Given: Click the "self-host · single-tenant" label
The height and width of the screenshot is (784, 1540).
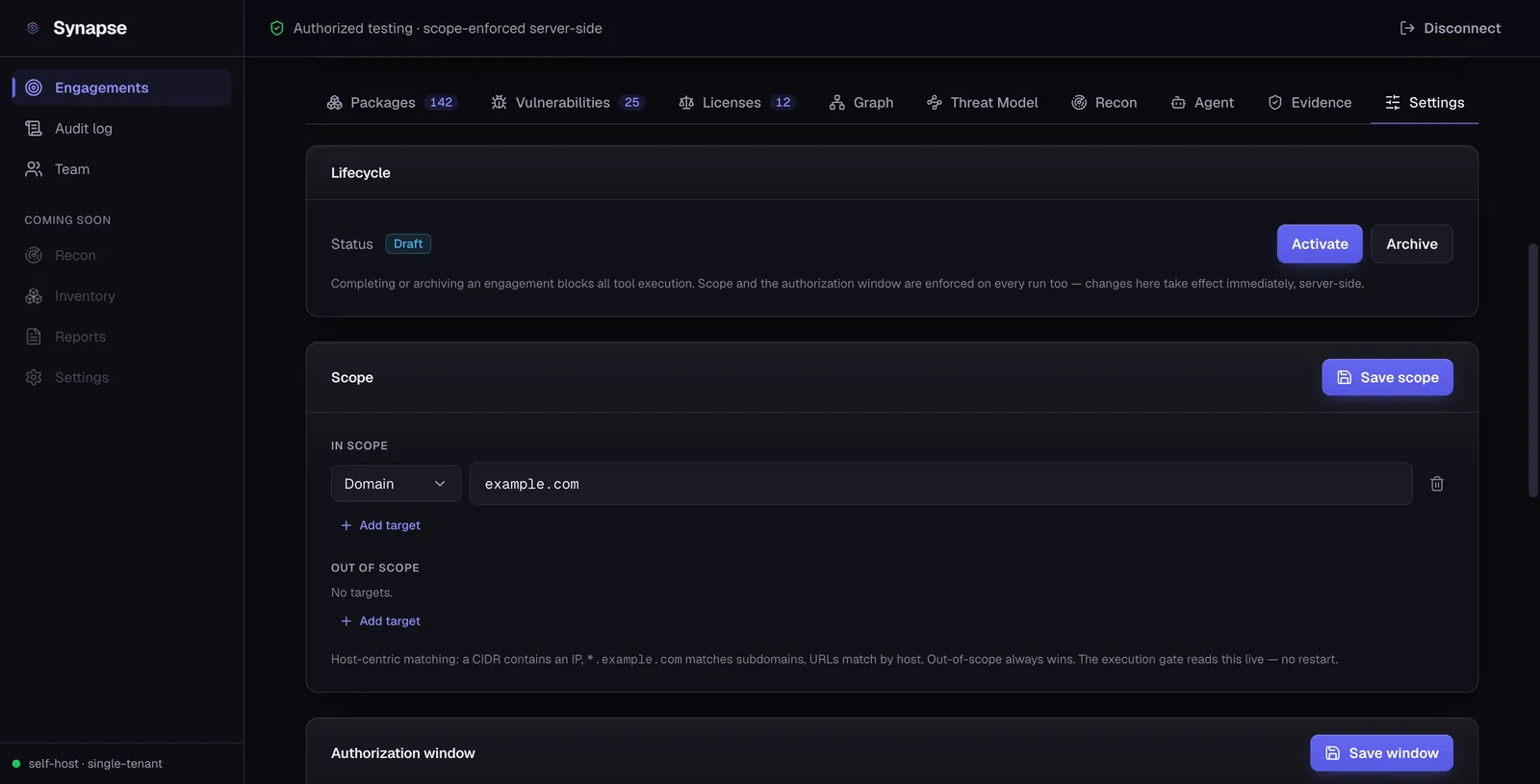Looking at the screenshot, I should point(95,764).
